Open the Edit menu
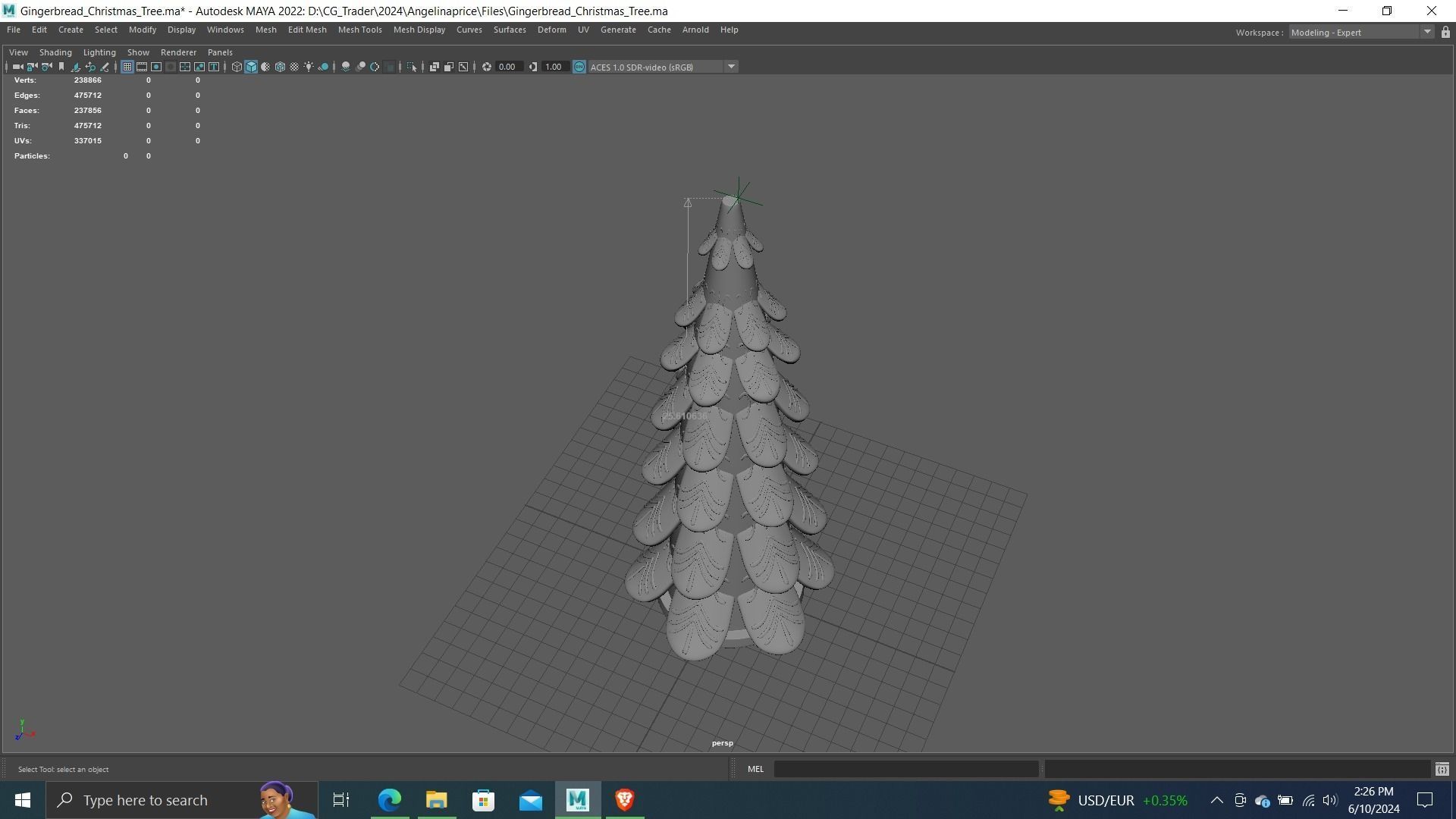This screenshot has width=1456, height=819. point(39,30)
